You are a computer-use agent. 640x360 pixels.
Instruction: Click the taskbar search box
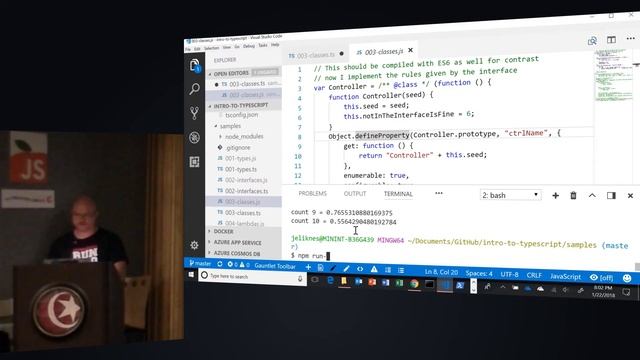click(252, 277)
